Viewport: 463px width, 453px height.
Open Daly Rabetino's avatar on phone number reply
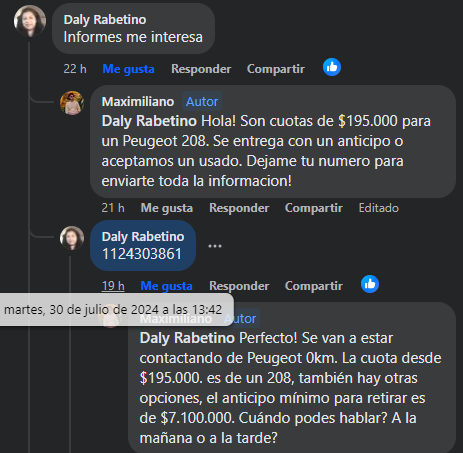[x=72, y=238]
